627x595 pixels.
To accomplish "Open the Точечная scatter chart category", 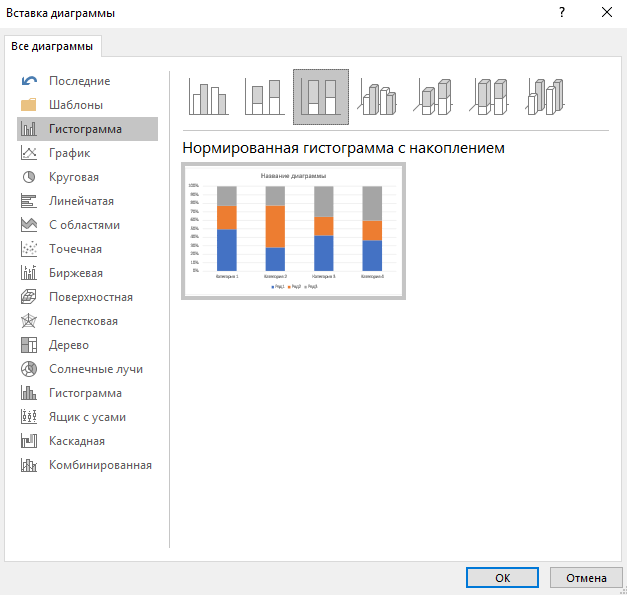I will [75, 249].
